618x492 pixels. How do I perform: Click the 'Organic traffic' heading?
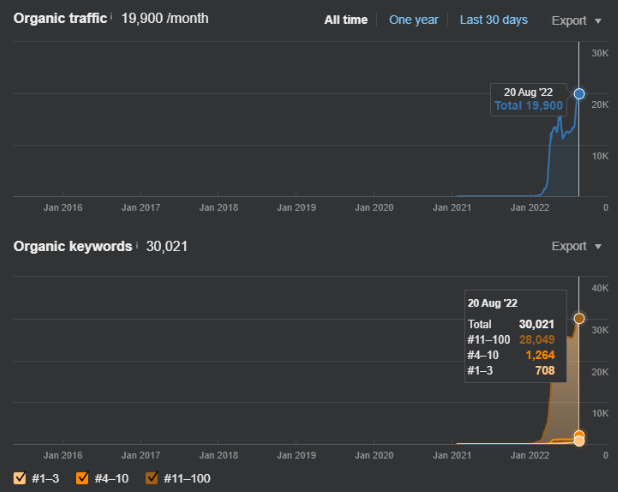point(60,19)
